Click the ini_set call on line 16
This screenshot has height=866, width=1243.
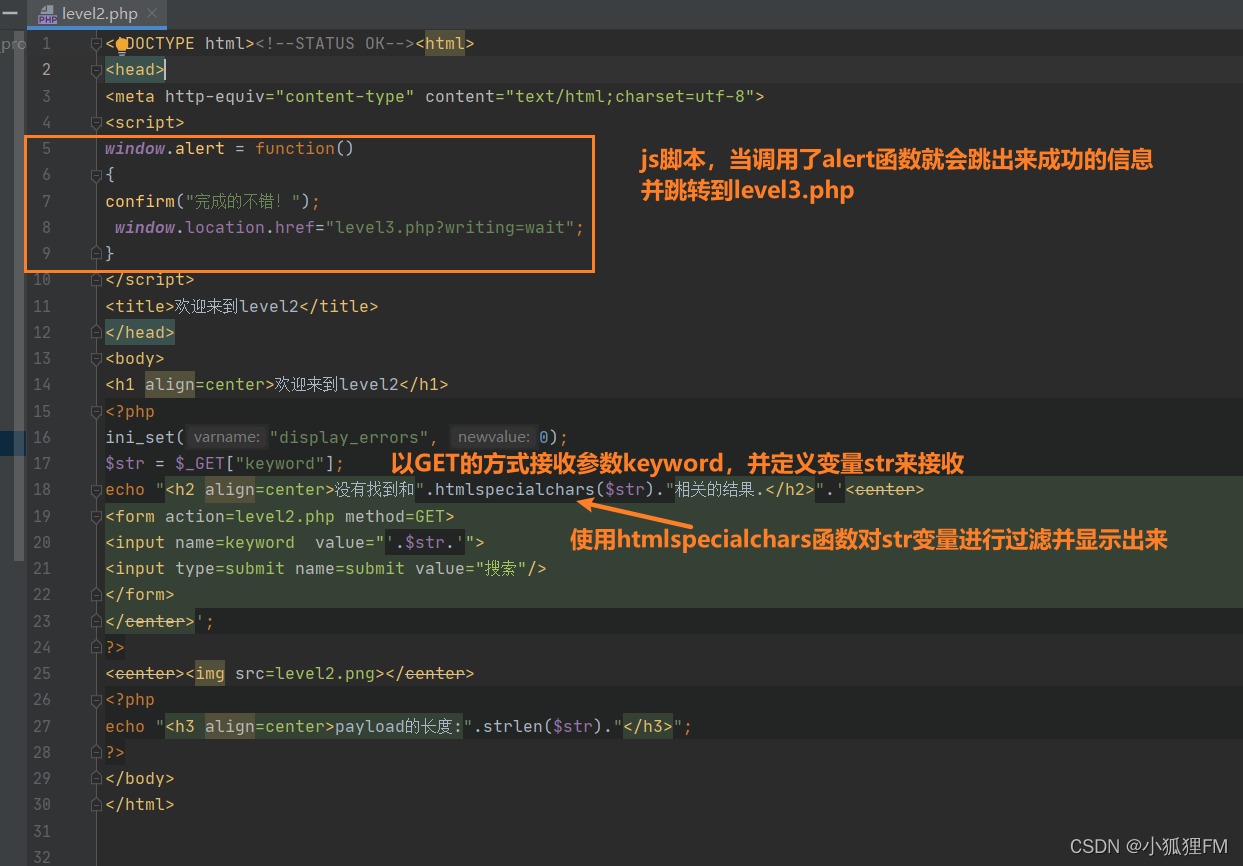pyautogui.click(x=337, y=437)
